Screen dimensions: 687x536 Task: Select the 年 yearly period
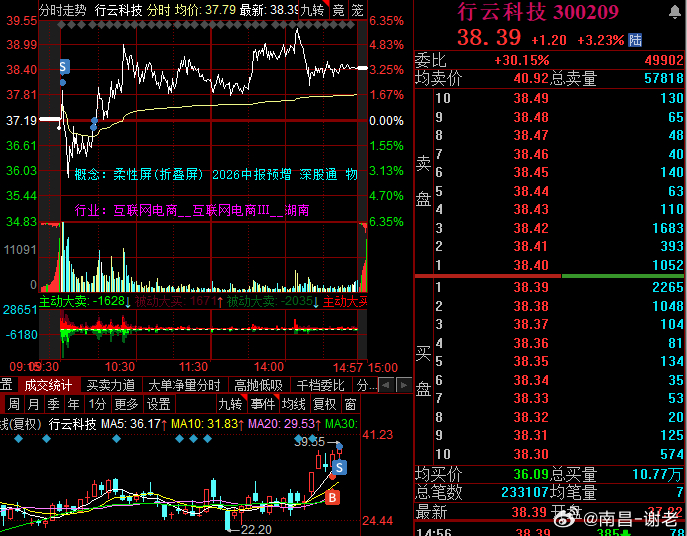point(73,404)
